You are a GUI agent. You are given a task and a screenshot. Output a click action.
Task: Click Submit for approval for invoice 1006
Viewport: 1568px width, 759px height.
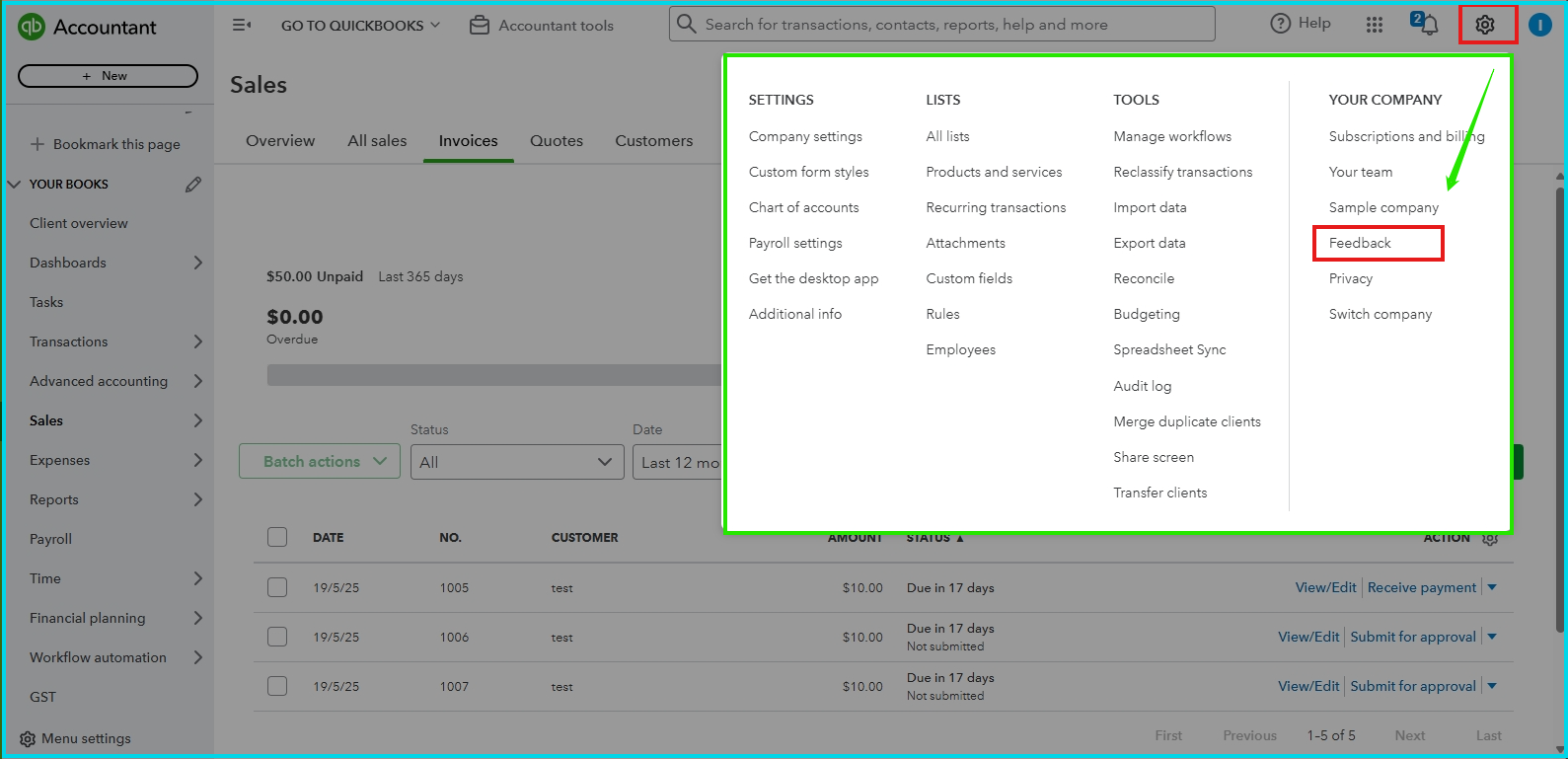[1413, 637]
